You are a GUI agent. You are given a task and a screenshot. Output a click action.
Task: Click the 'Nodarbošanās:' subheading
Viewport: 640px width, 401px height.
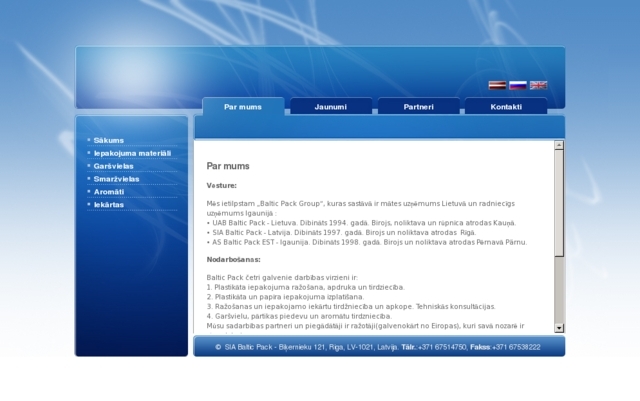pyautogui.click(x=233, y=260)
